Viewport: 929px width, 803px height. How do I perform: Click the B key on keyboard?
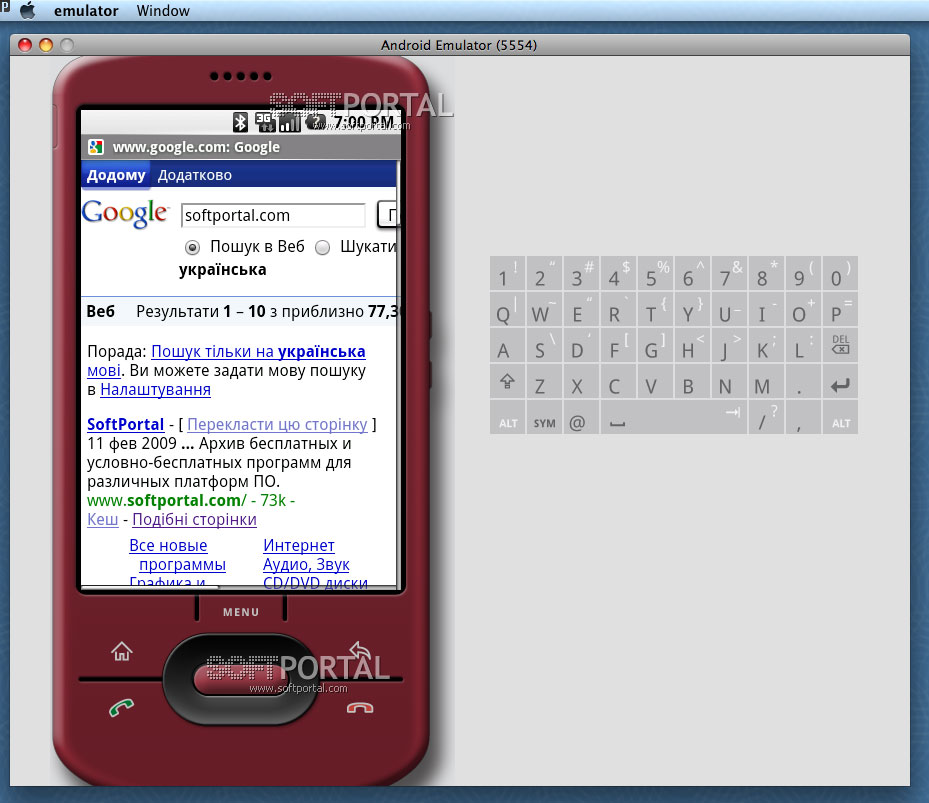[x=692, y=381]
